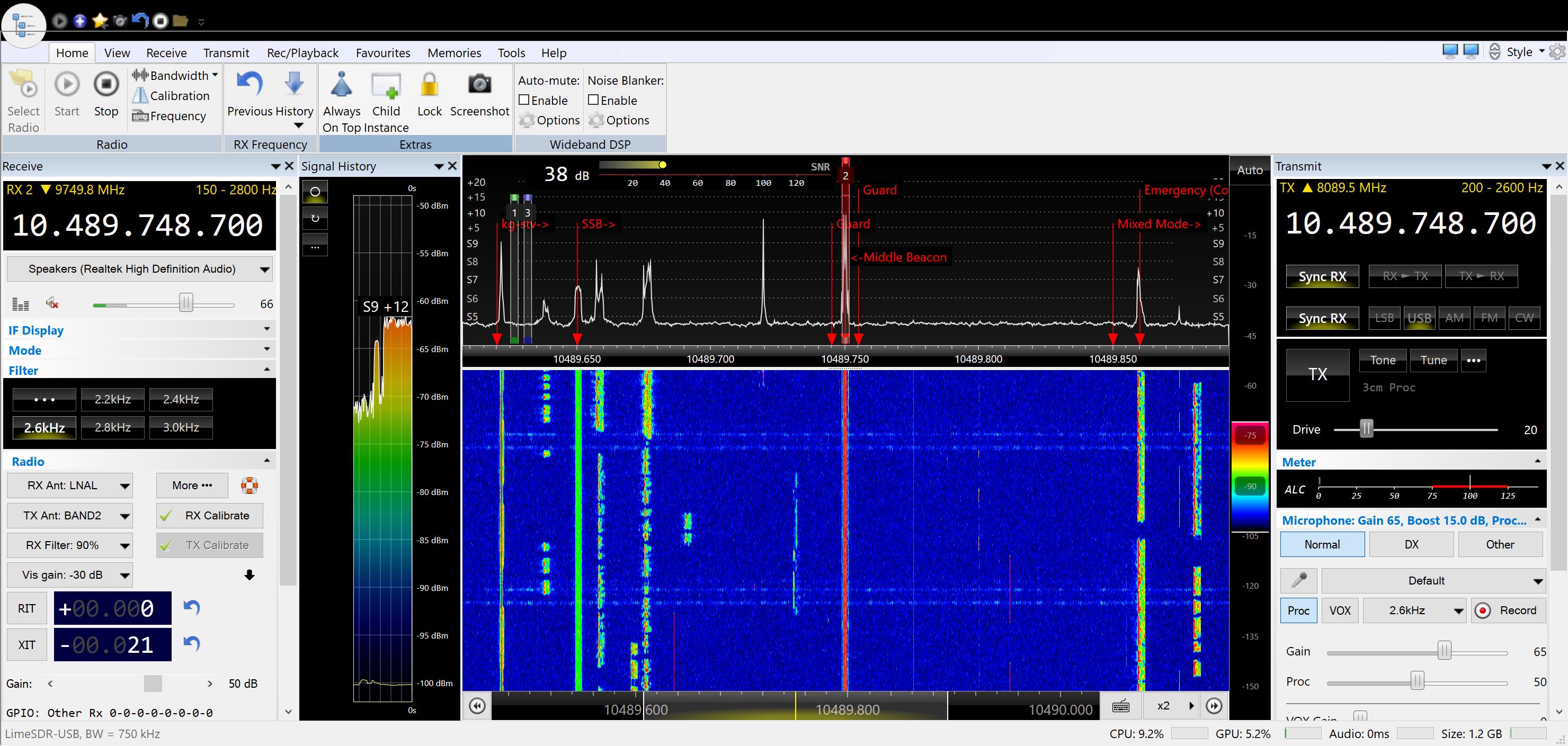The image size is (1568, 746).
Task: Click the Drive level slider
Action: tap(1367, 429)
